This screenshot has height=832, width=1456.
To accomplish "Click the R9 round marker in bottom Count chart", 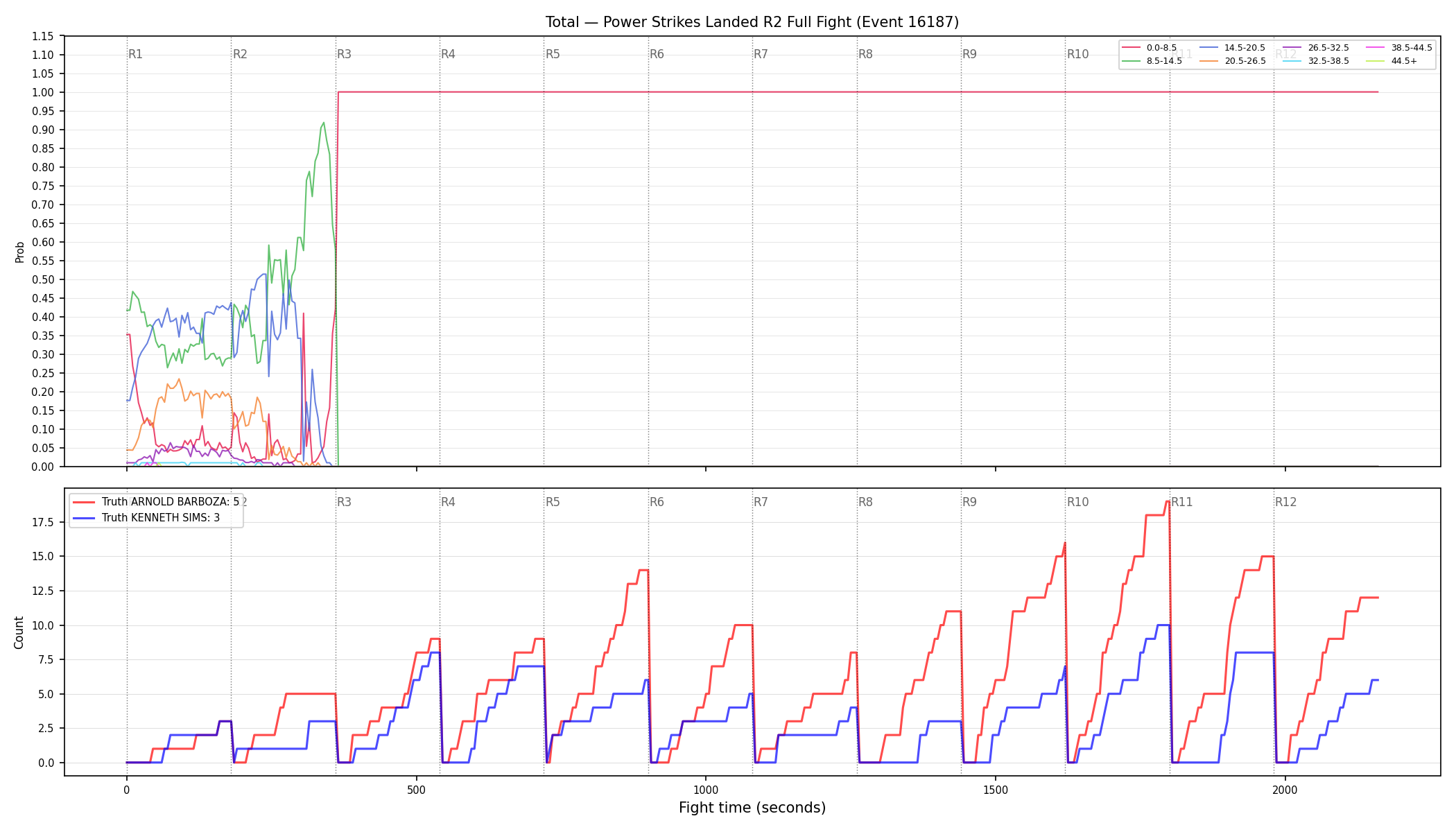I will [969, 502].
